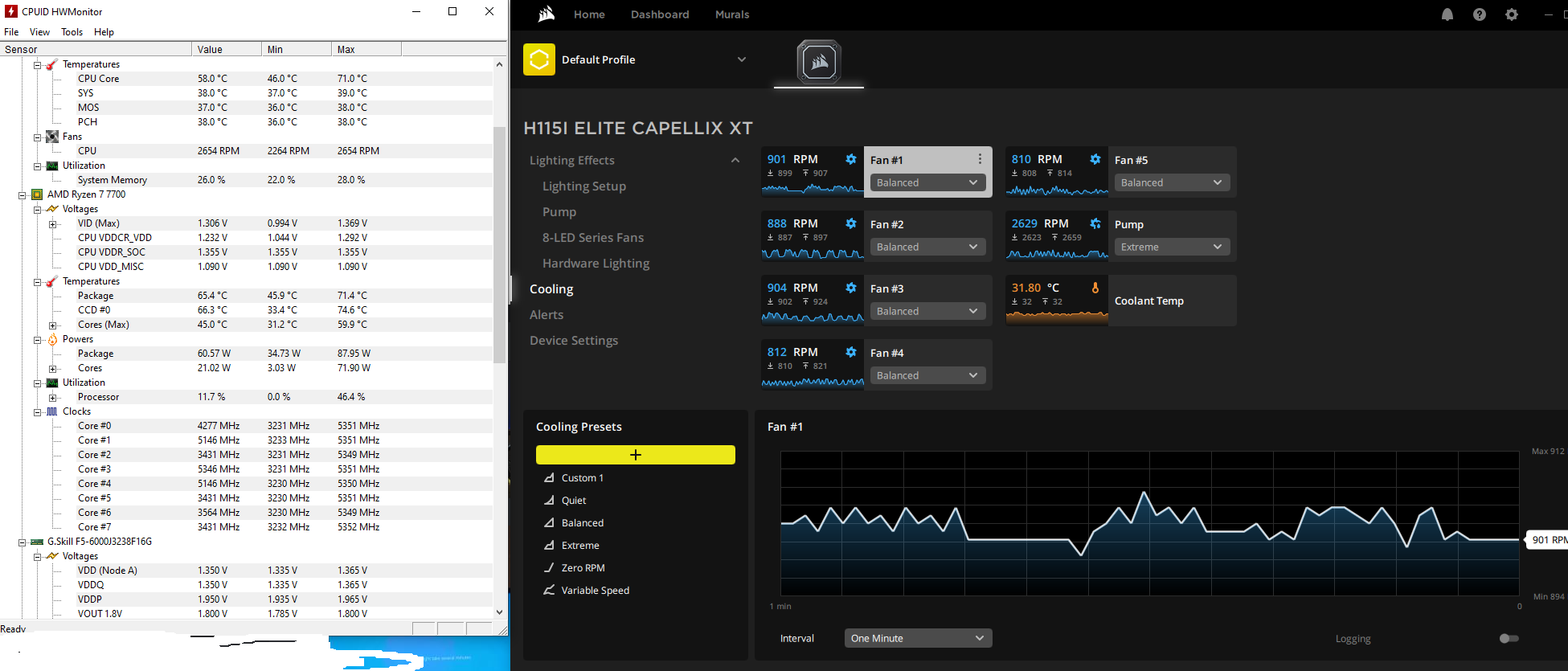1568x671 pixels.
Task: Open the Pump Extreme preset dropdown
Action: coord(1173,247)
